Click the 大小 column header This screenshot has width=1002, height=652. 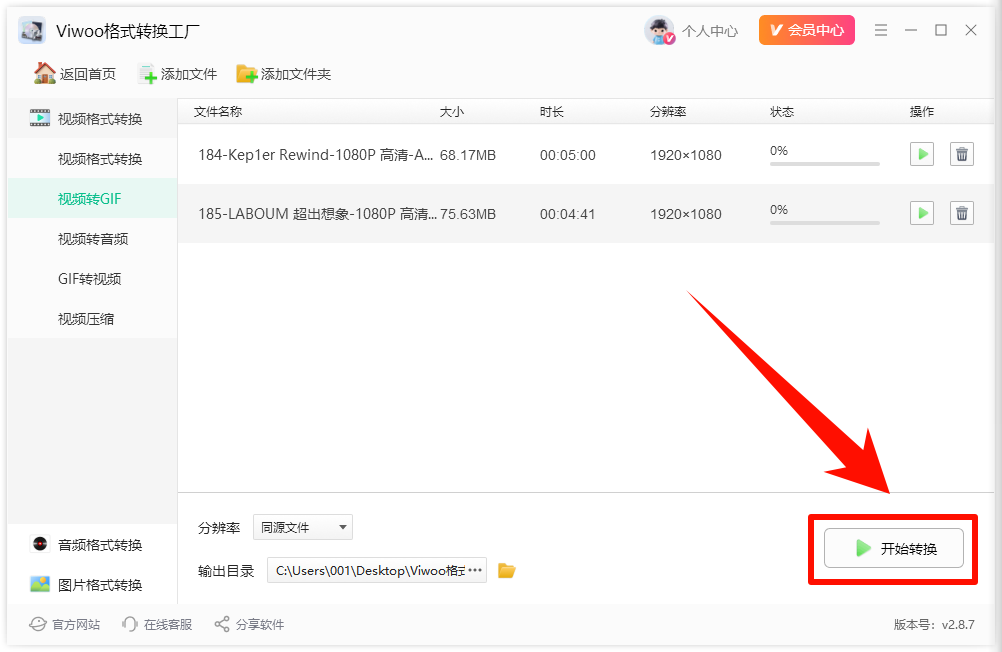(451, 111)
